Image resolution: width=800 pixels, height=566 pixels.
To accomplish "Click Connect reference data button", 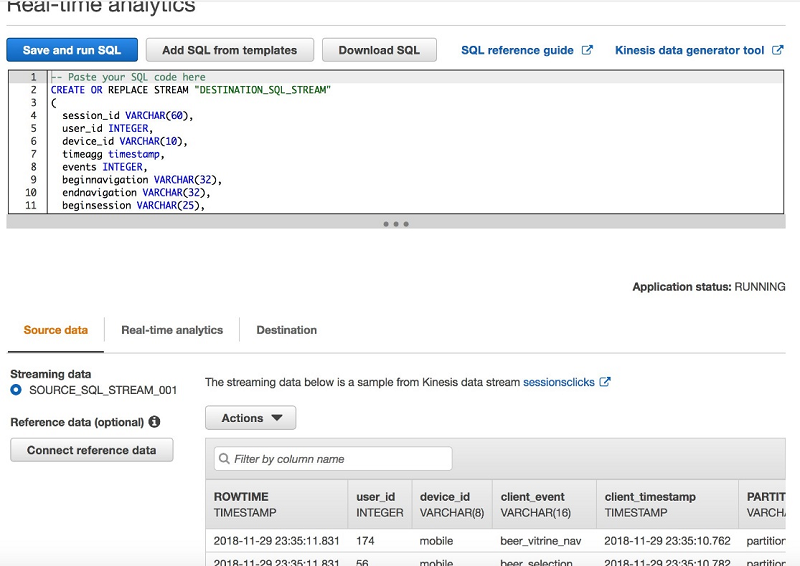I will tap(92, 450).
